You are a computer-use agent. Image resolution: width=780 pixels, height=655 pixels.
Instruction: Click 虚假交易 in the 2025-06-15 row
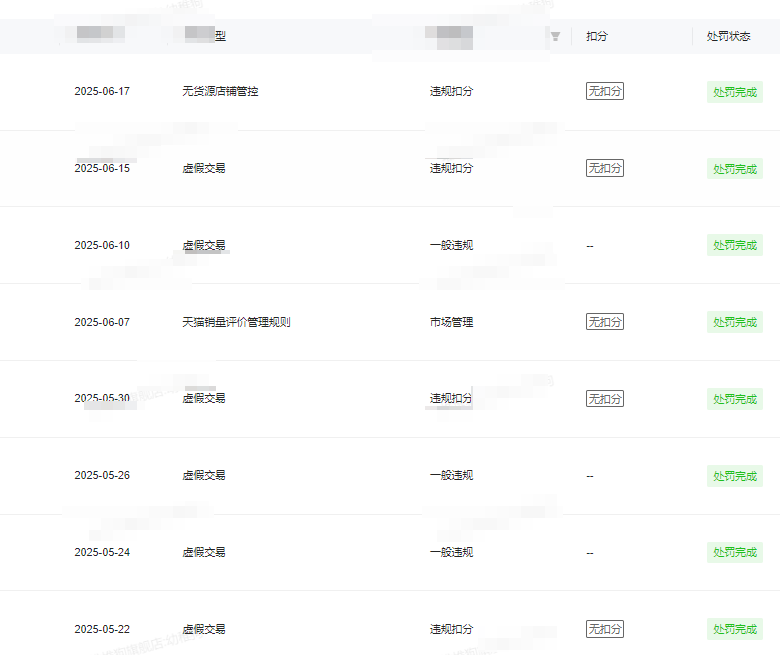click(x=203, y=169)
